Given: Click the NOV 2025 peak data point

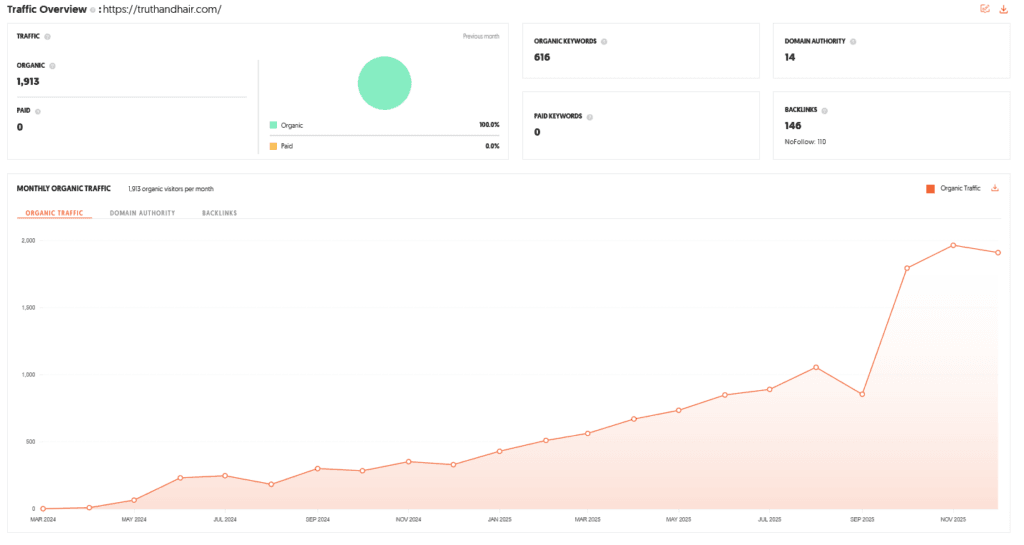Looking at the screenshot, I should point(953,245).
